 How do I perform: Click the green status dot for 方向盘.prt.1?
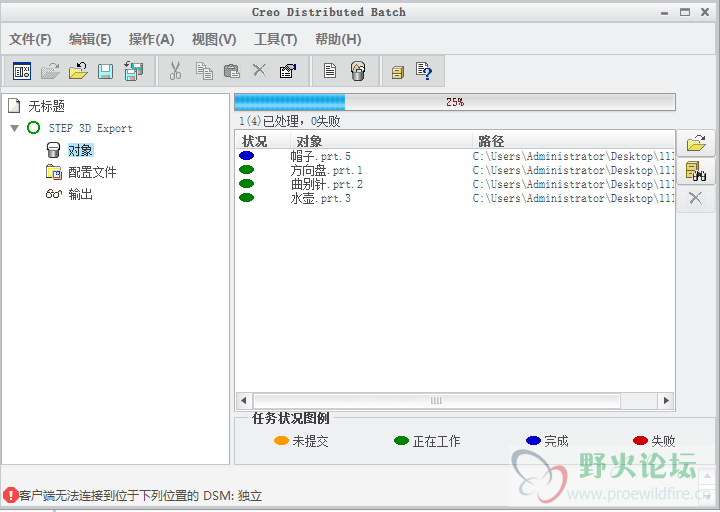[247, 169]
